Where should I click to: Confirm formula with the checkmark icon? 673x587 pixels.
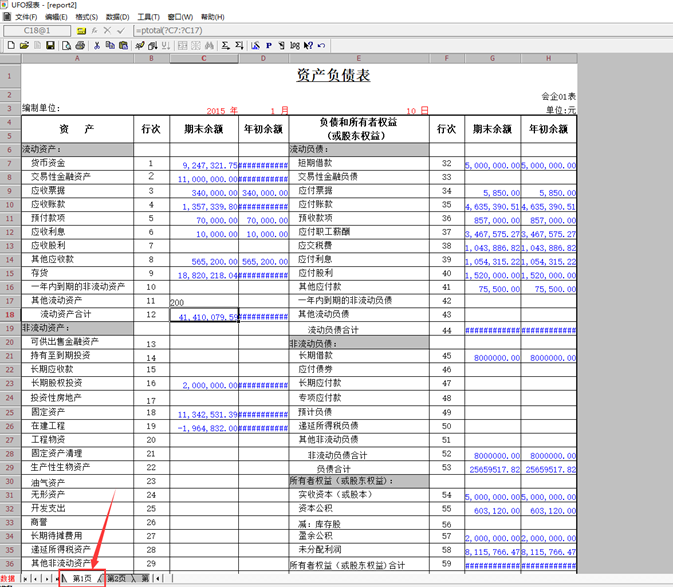pyautogui.click(x=121, y=30)
